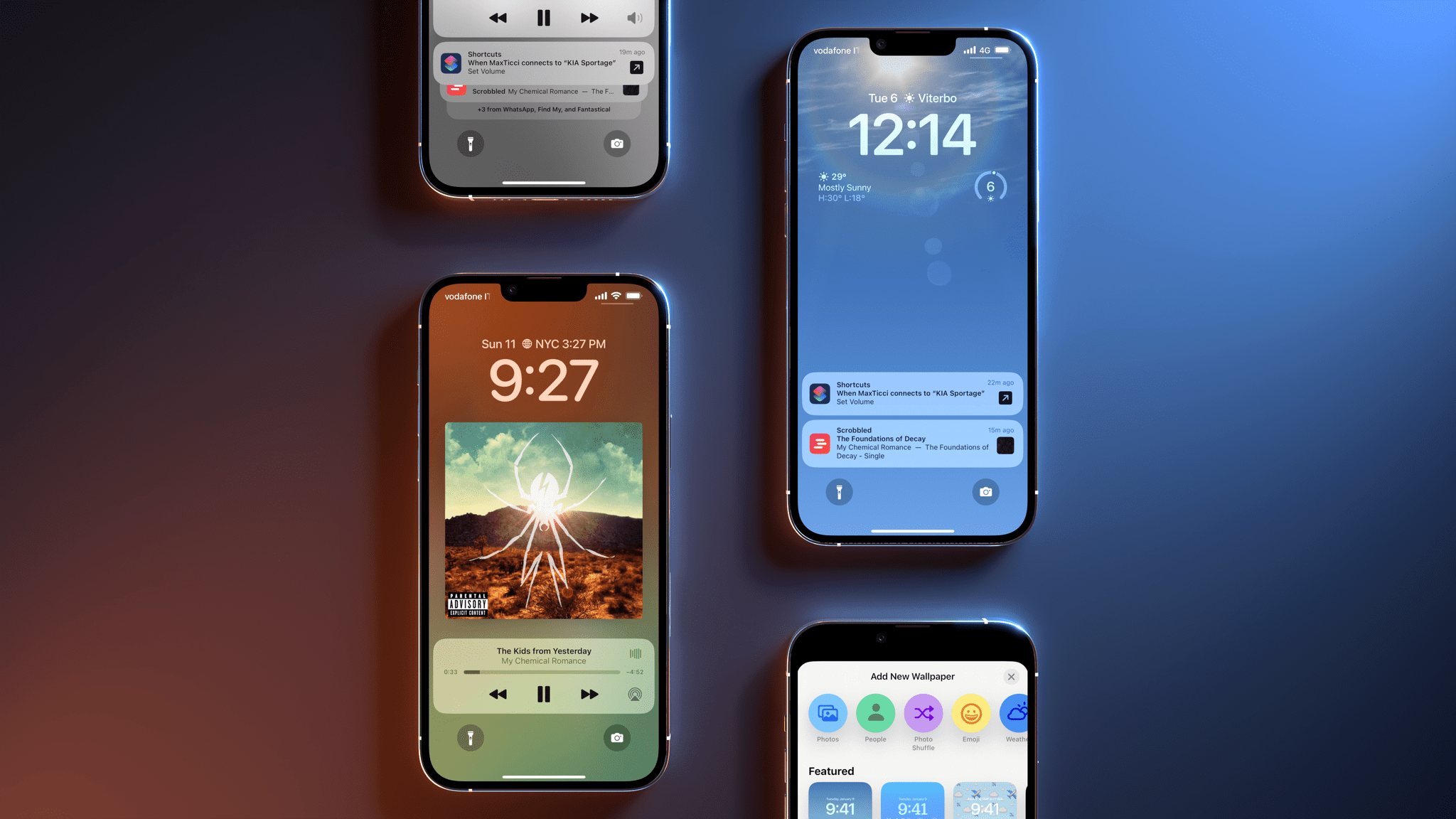Tap the Email wallpaper category icon
The image size is (1456, 819).
coord(970,712)
